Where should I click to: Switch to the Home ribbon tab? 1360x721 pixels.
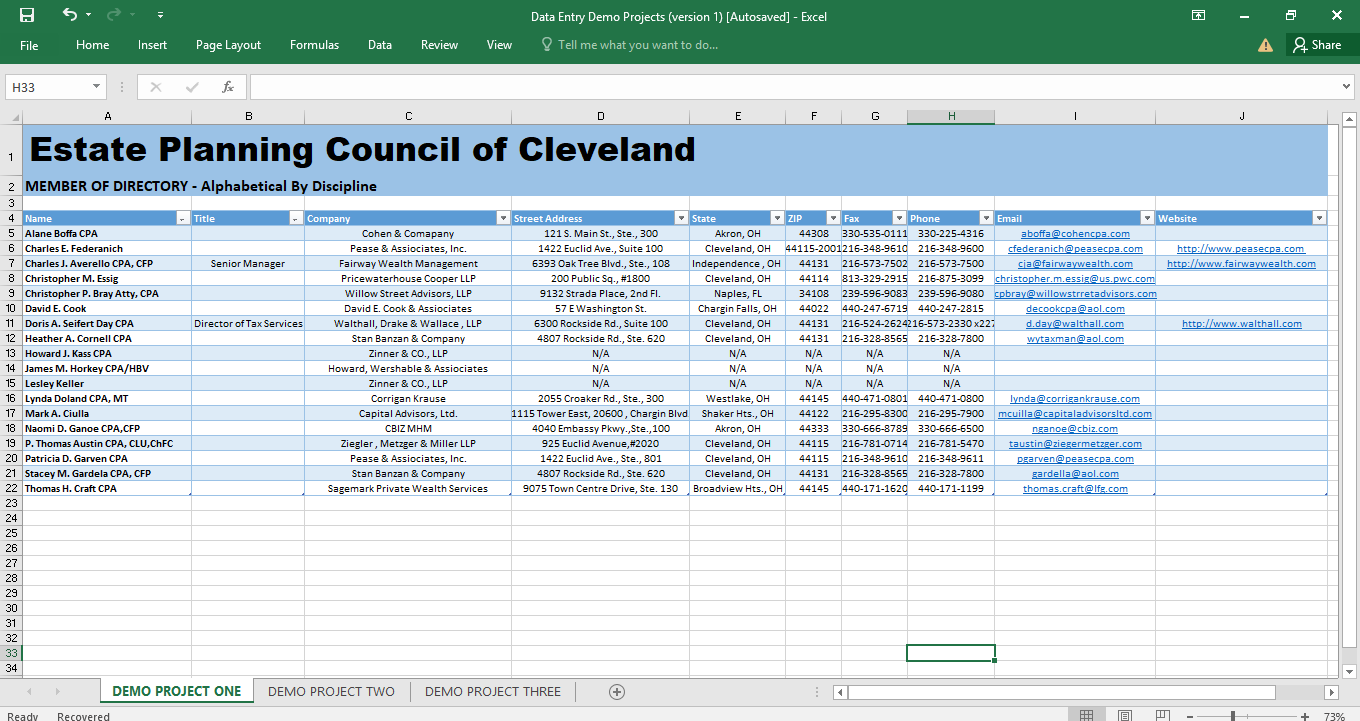92,45
